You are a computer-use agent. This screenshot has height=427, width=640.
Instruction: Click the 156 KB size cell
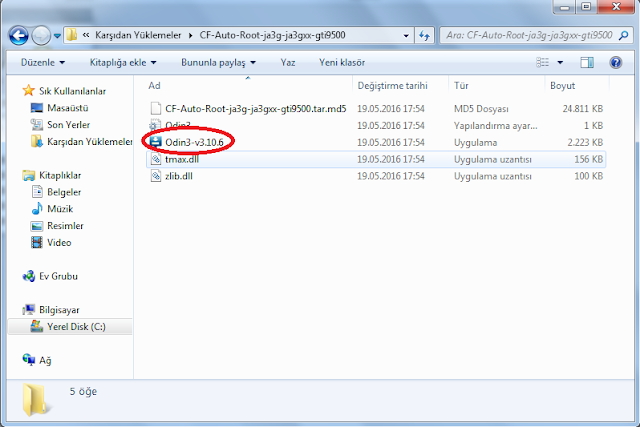point(589,159)
